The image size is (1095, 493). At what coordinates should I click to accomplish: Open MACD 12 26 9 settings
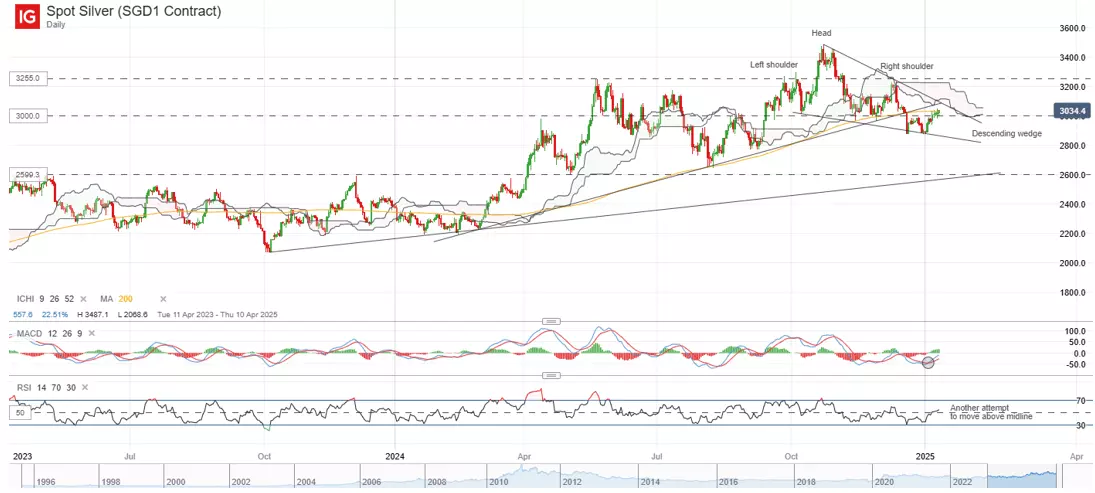tap(45, 332)
